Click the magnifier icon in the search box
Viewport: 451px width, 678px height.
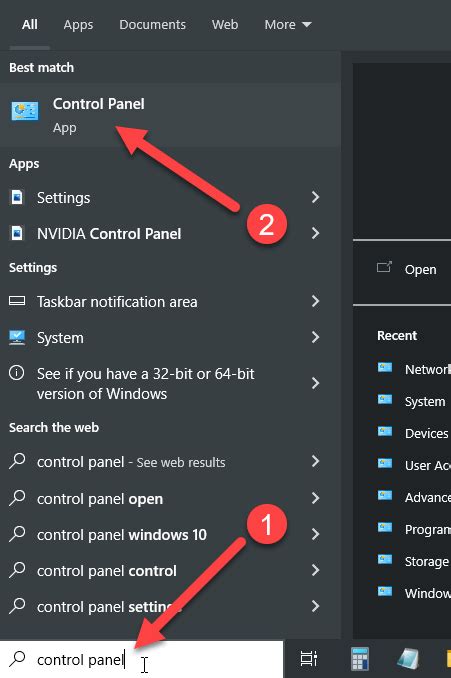[x=17, y=659]
